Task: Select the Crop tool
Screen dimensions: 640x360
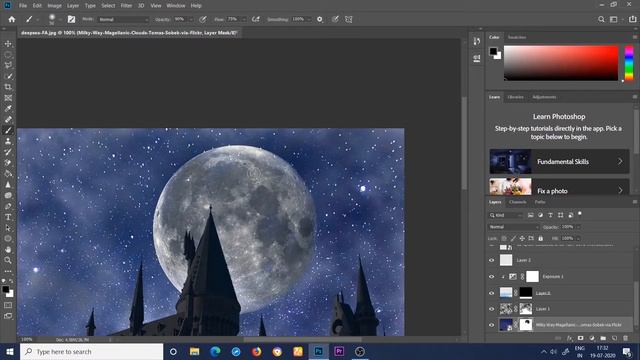Action: pyautogui.click(x=8, y=87)
